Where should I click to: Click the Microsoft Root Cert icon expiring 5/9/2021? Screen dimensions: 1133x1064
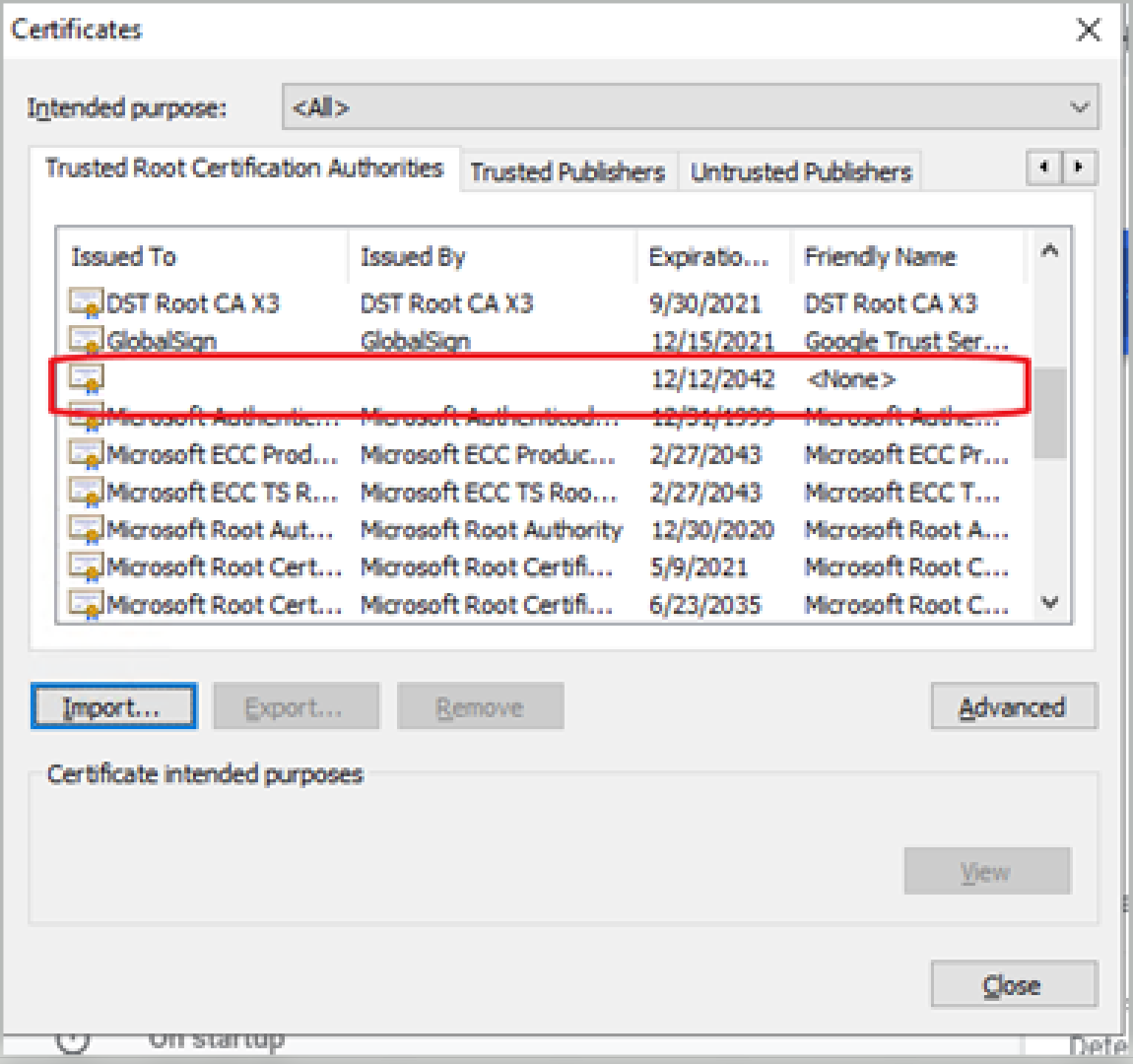tap(87, 566)
